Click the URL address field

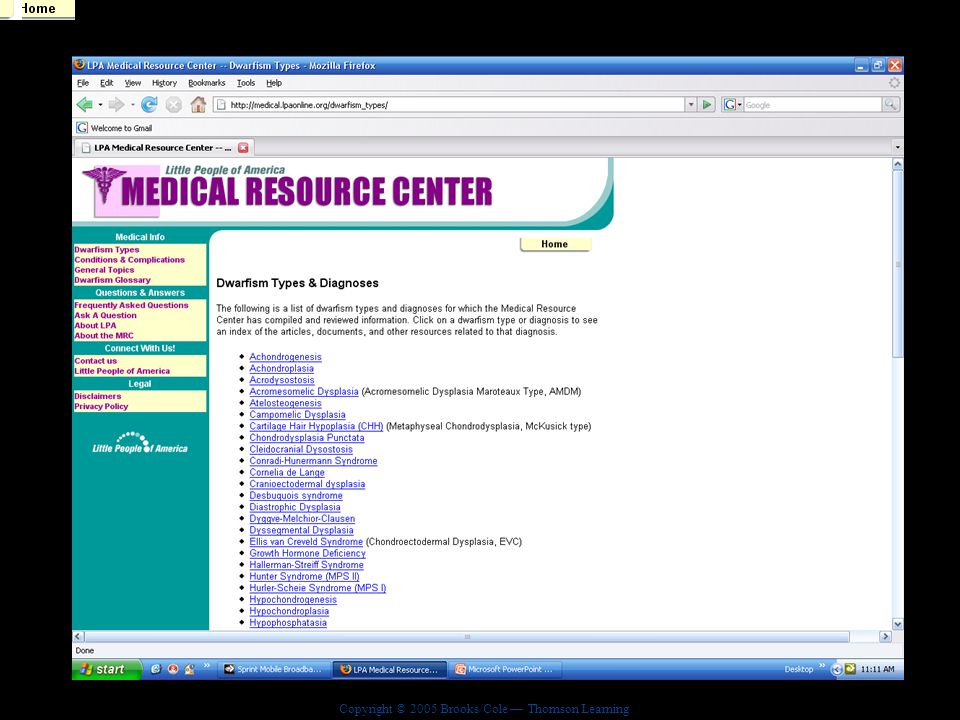click(449, 105)
